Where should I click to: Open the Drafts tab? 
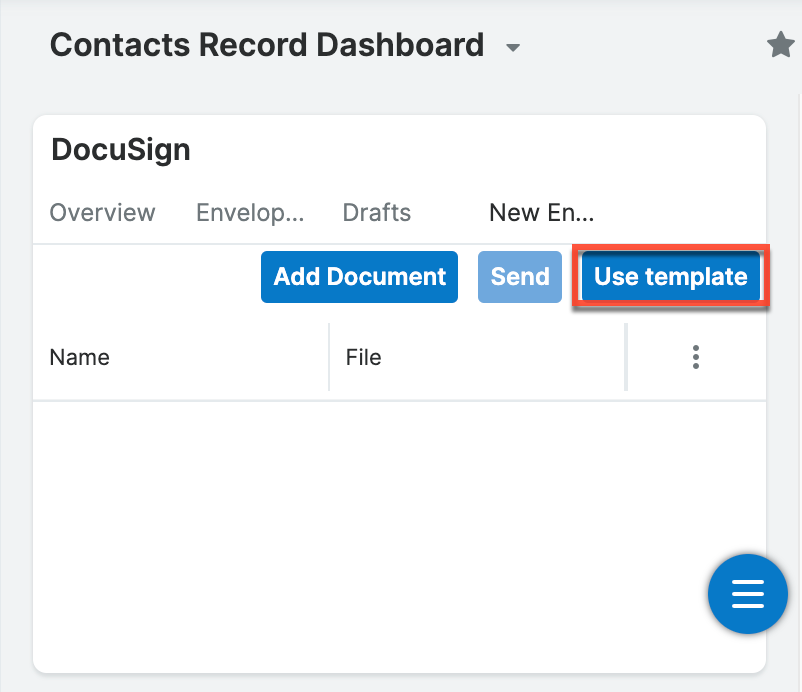(376, 212)
